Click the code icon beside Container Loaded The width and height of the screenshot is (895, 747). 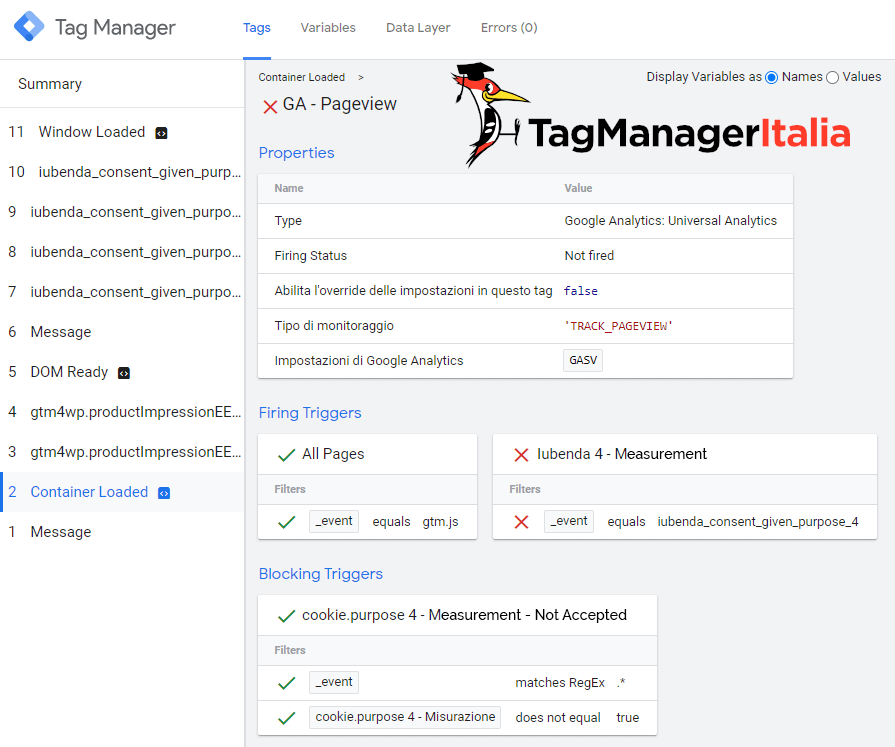pyautogui.click(x=164, y=493)
